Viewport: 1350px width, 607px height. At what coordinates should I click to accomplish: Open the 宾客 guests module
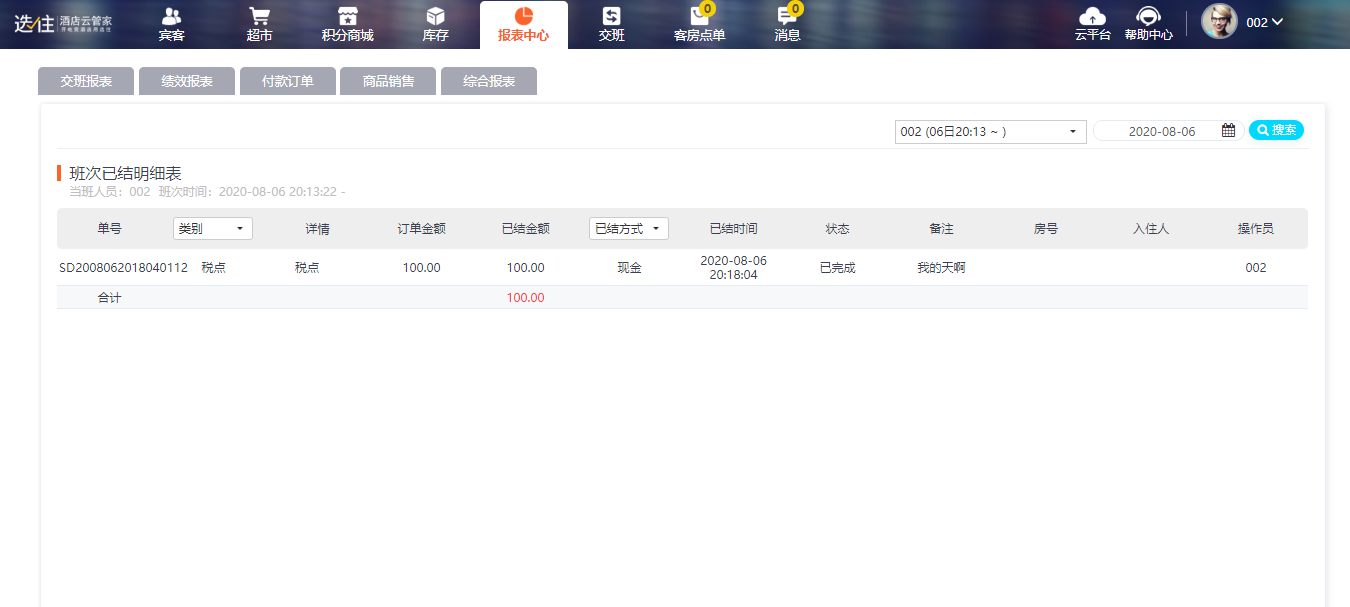point(172,25)
